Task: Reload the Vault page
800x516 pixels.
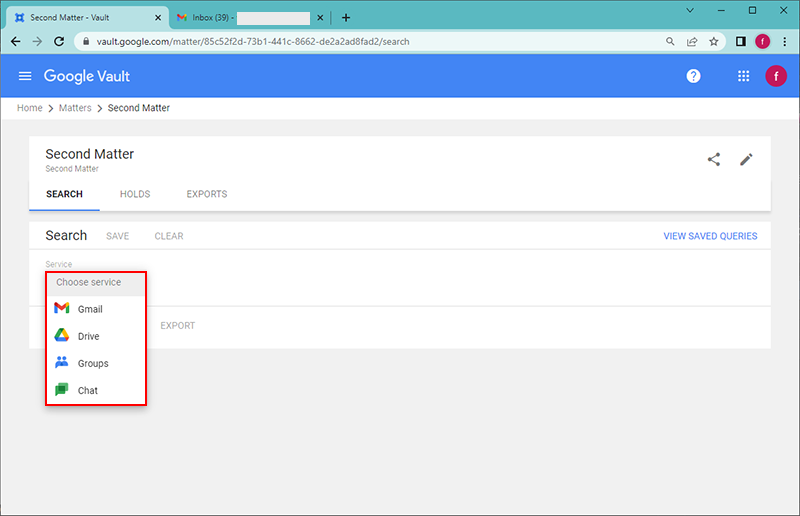Action: pyautogui.click(x=59, y=41)
